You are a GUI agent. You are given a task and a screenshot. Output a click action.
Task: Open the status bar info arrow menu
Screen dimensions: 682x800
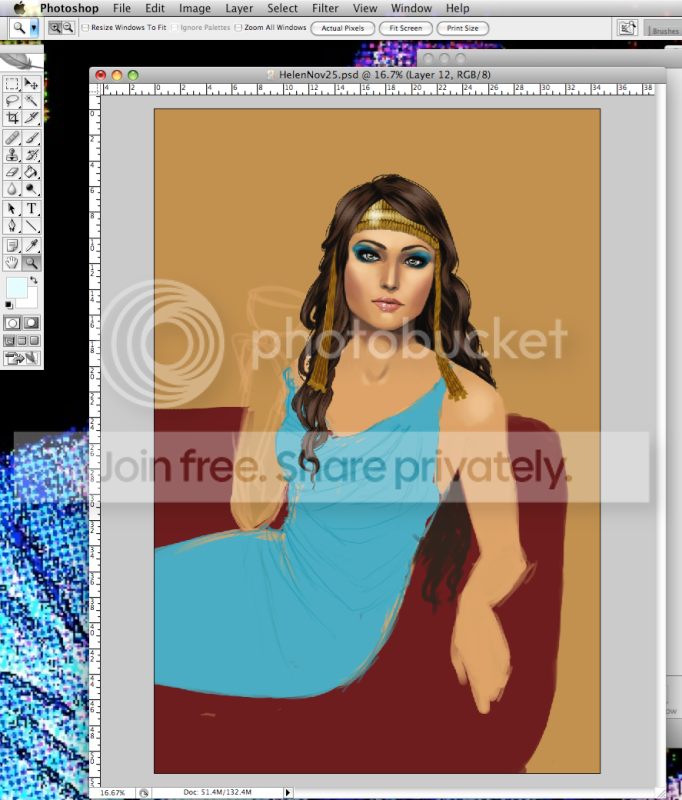pos(288,792)
